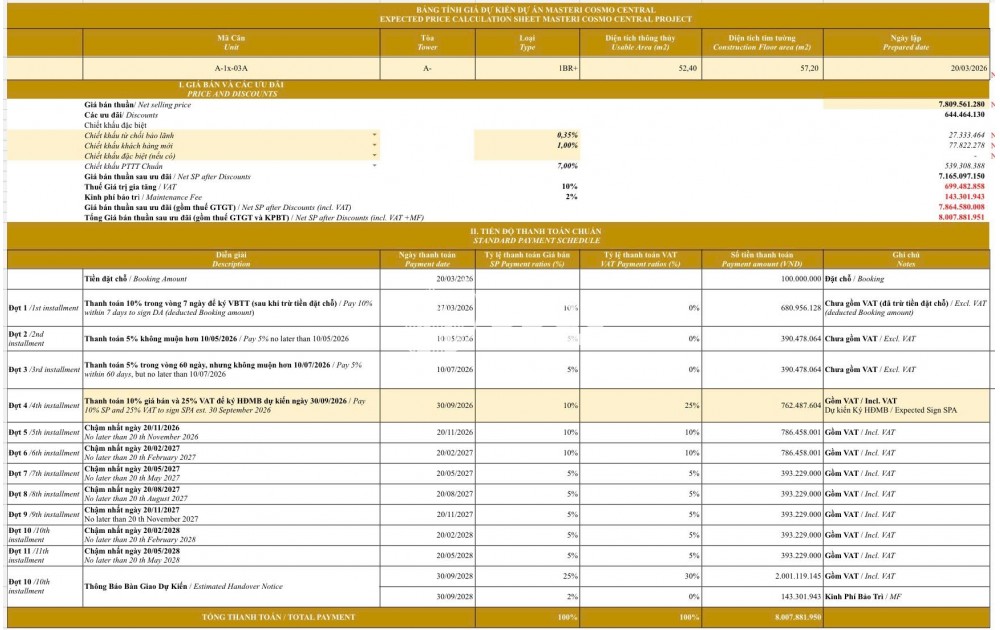Open dropdown for Chiết khấu từ chối bảo lãnh
1000x630 pixels.
click(x=374, y=135)
